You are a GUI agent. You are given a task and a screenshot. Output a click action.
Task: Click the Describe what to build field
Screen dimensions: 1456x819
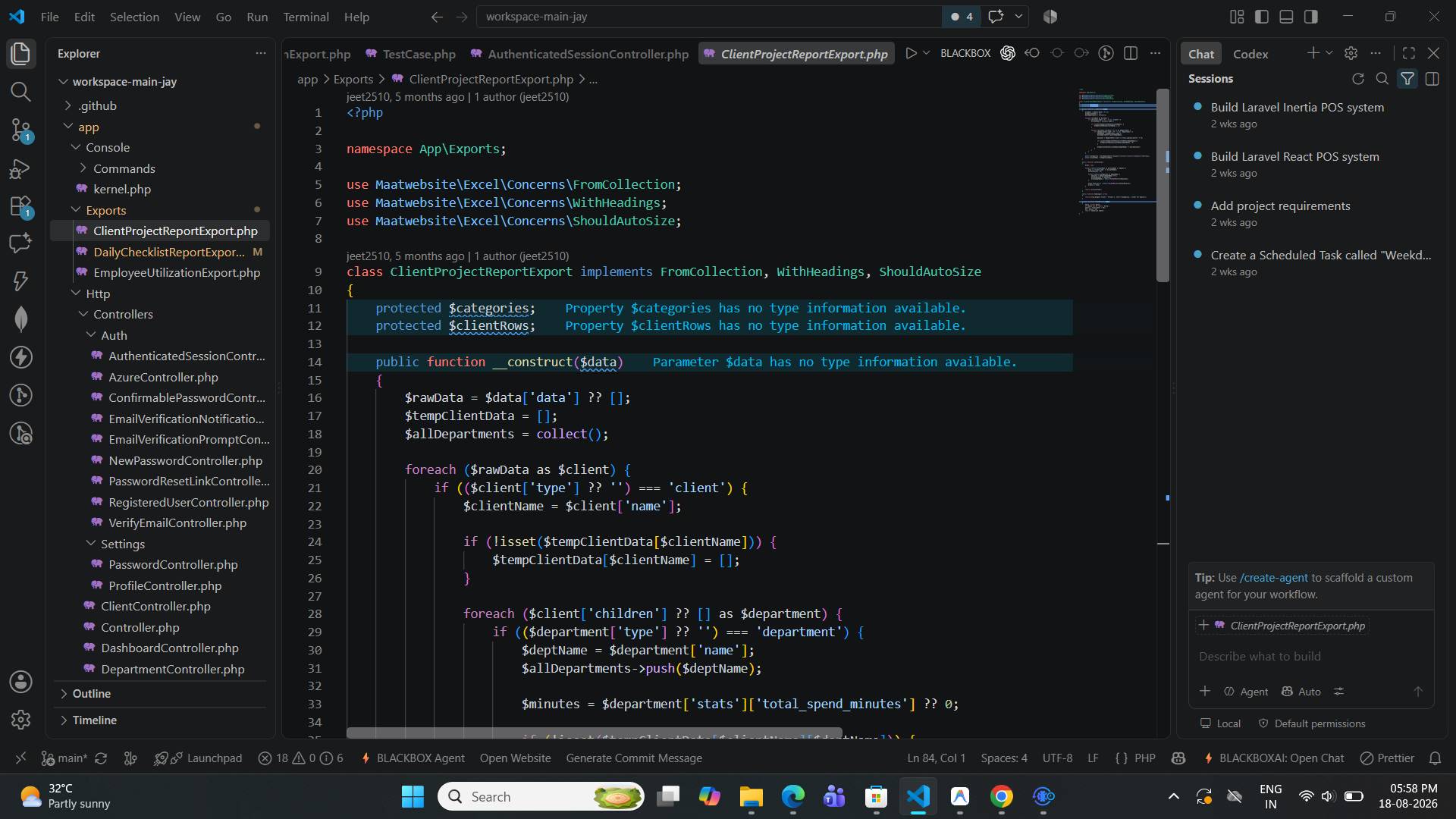tap(1310, 657)
